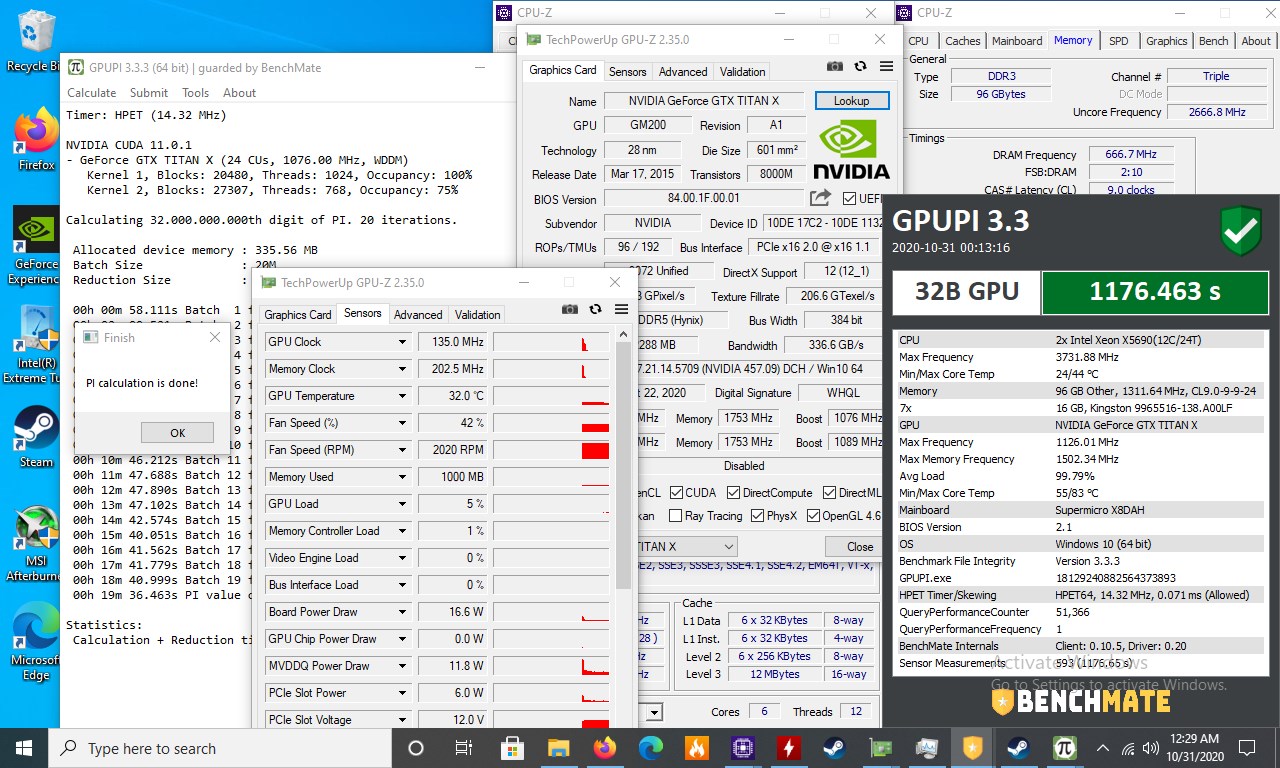Image resolution: width=1280 pixels, height=768 pixels.
Task: Click camera icon in GPU-Z Graphics Card window
Action: (835, 66)
